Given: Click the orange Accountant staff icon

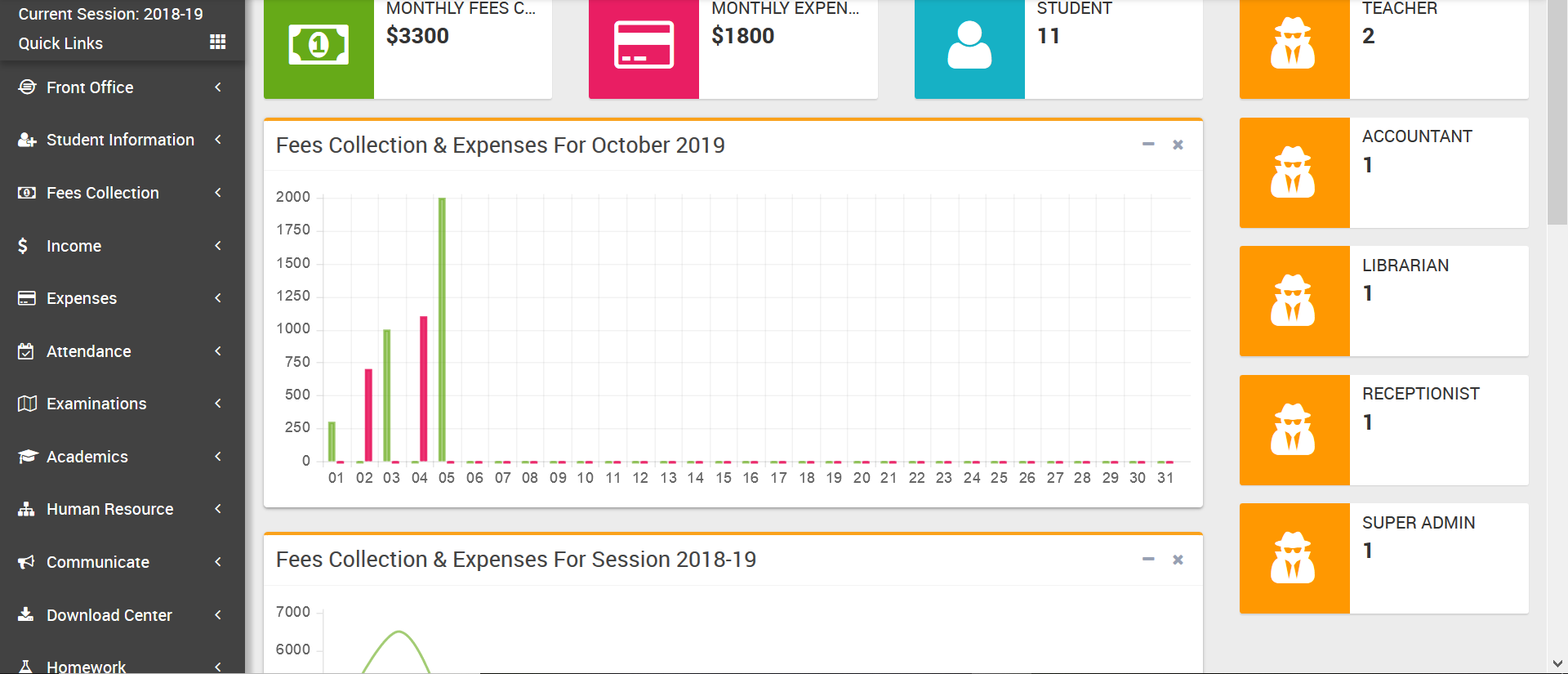Looking at the screenshot, I should point(1294,172).
